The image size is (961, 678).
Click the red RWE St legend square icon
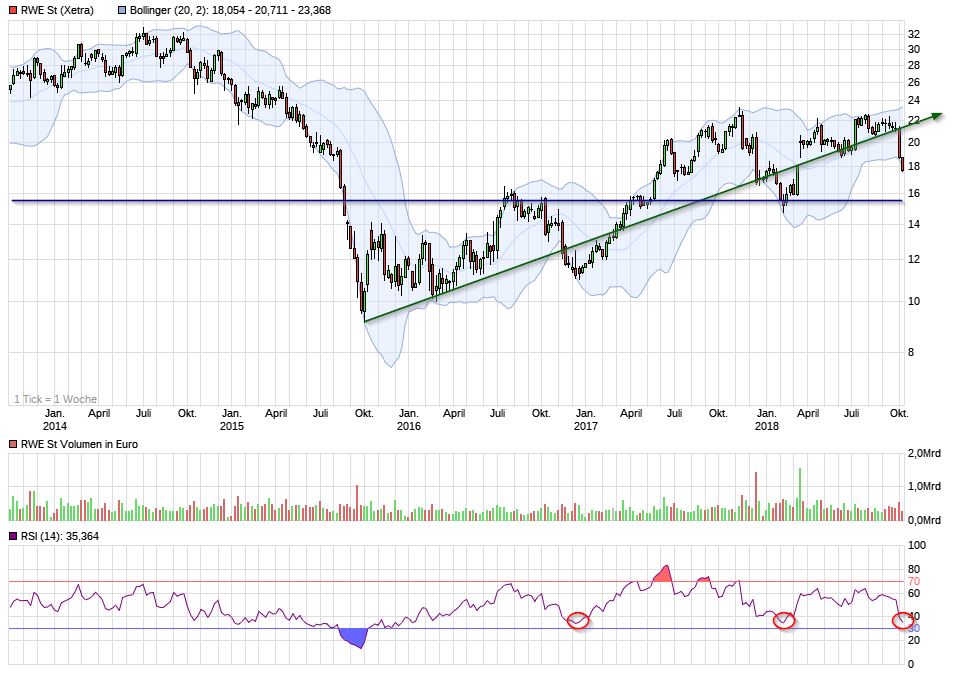pos(12,9)
